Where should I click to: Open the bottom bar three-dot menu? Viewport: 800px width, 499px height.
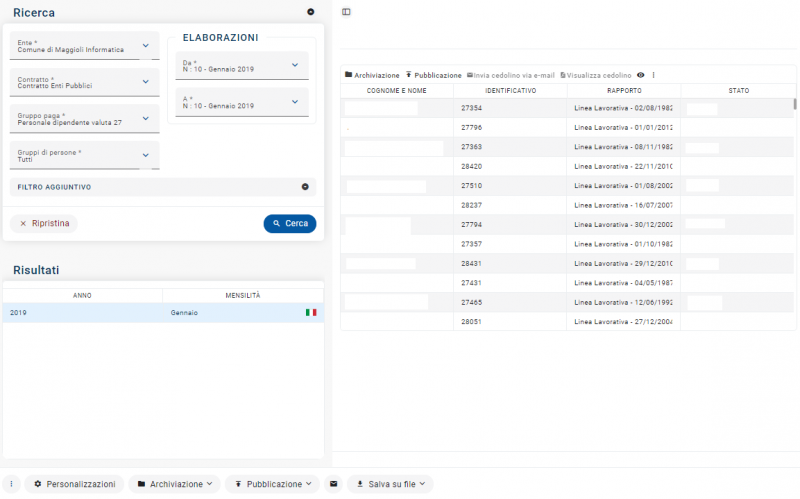coord(11,484)
